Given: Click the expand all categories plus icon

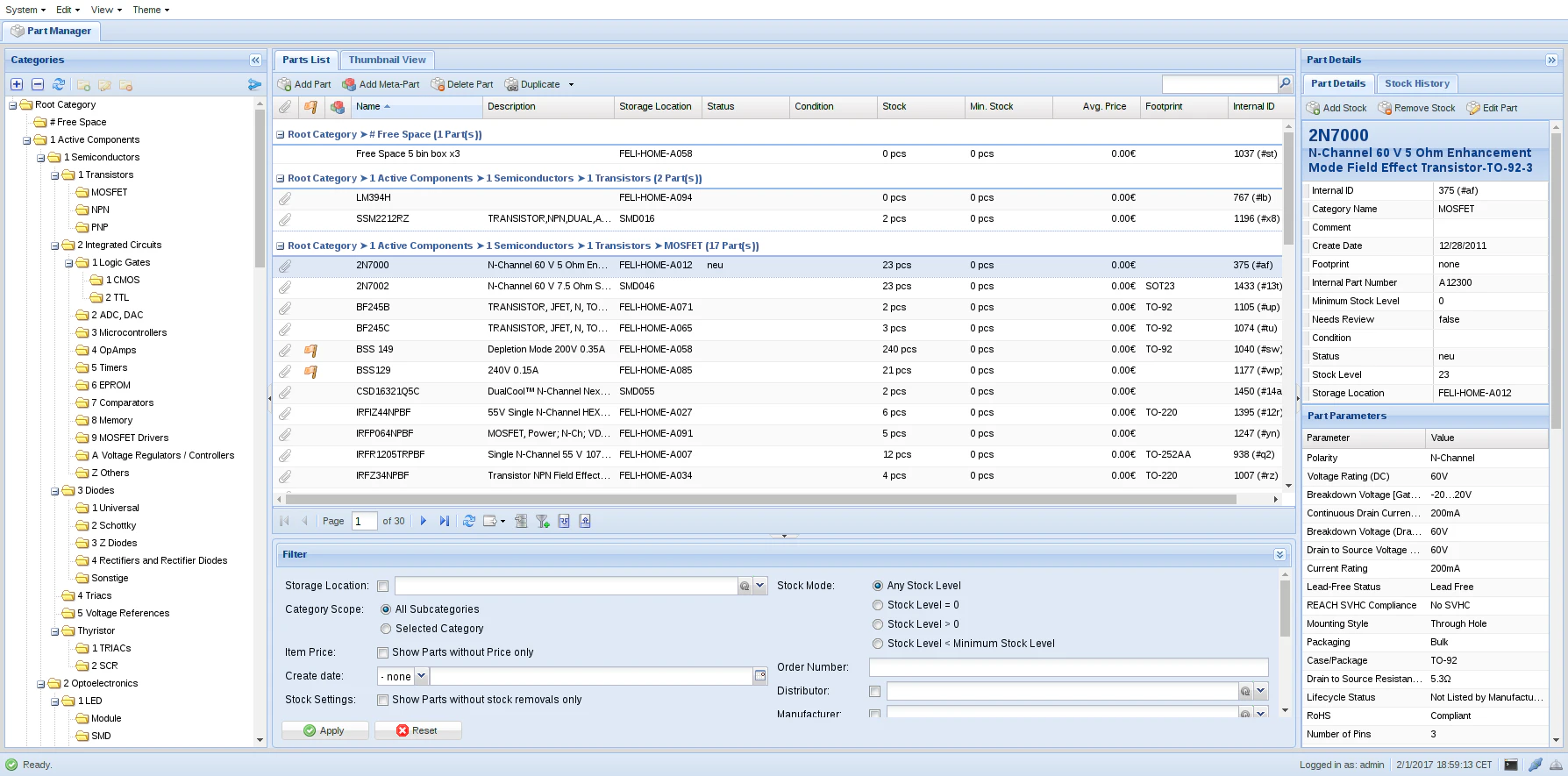Looking at the screenshot, I should click(17, 84).
